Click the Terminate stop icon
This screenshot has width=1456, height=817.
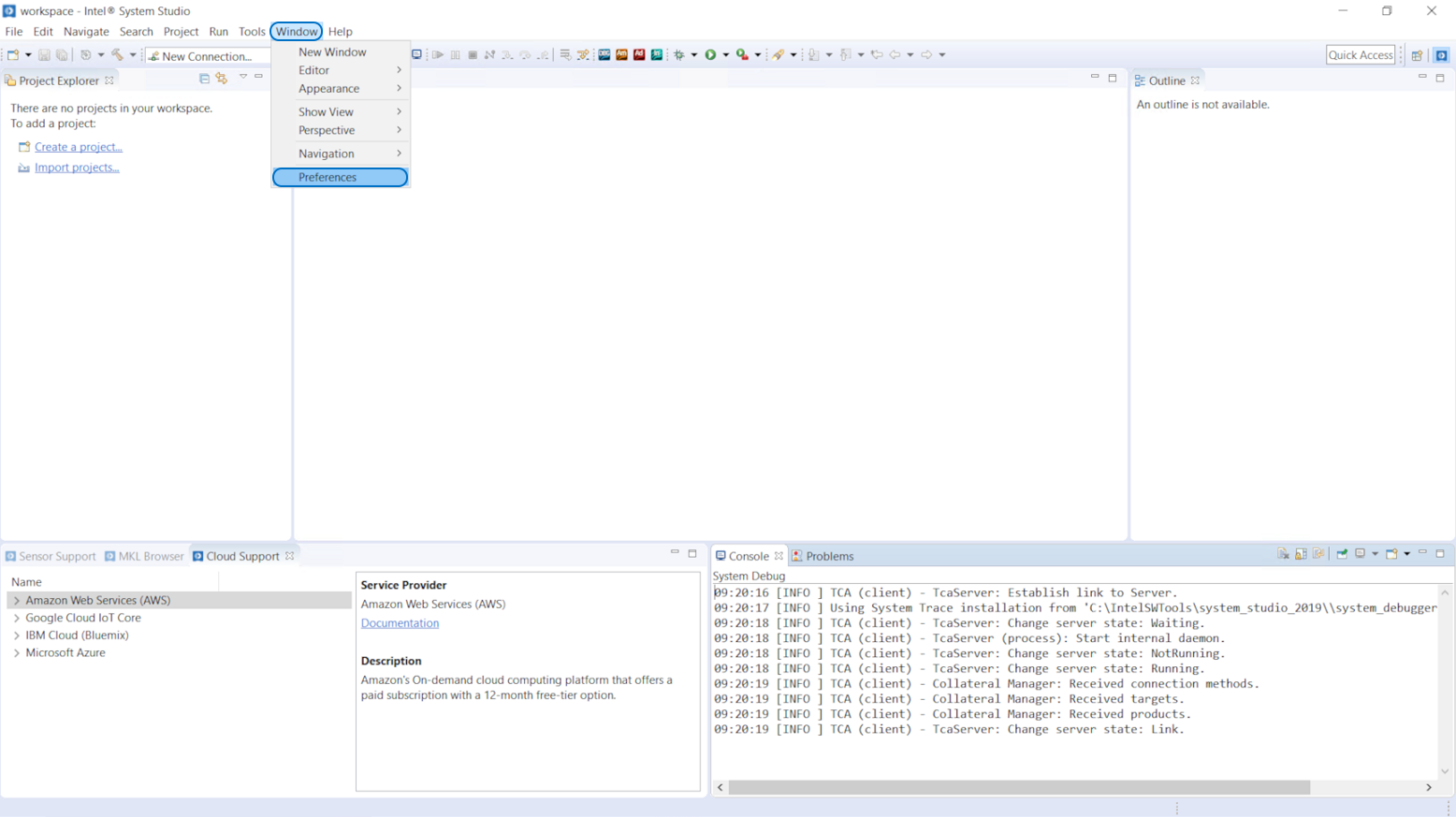473,55
